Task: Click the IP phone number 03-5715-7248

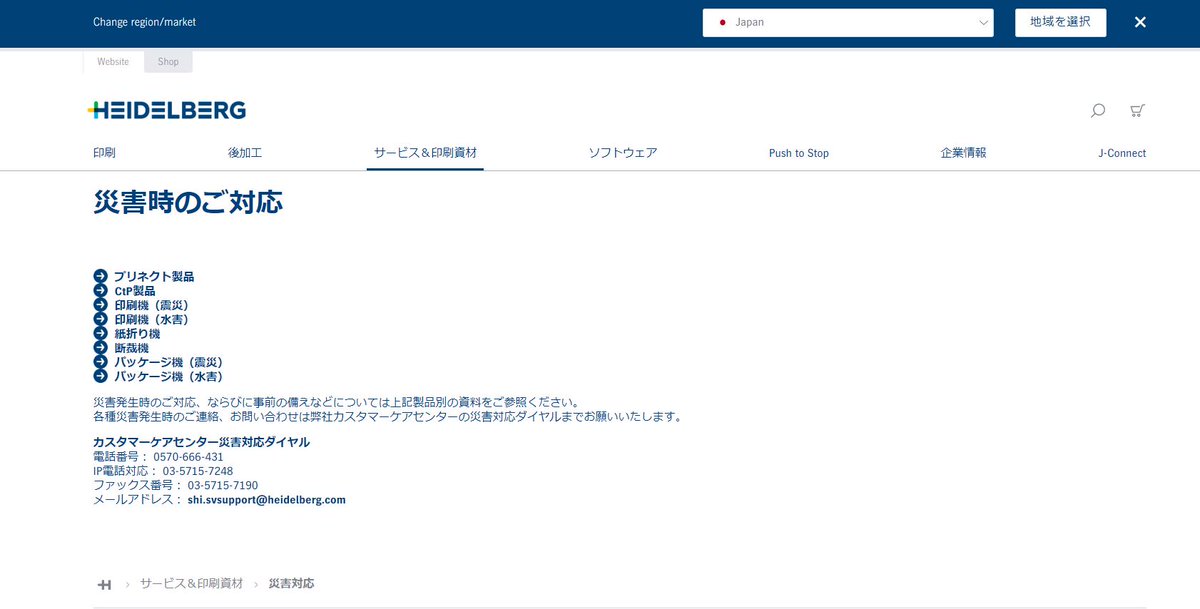Action: (198, 471)
